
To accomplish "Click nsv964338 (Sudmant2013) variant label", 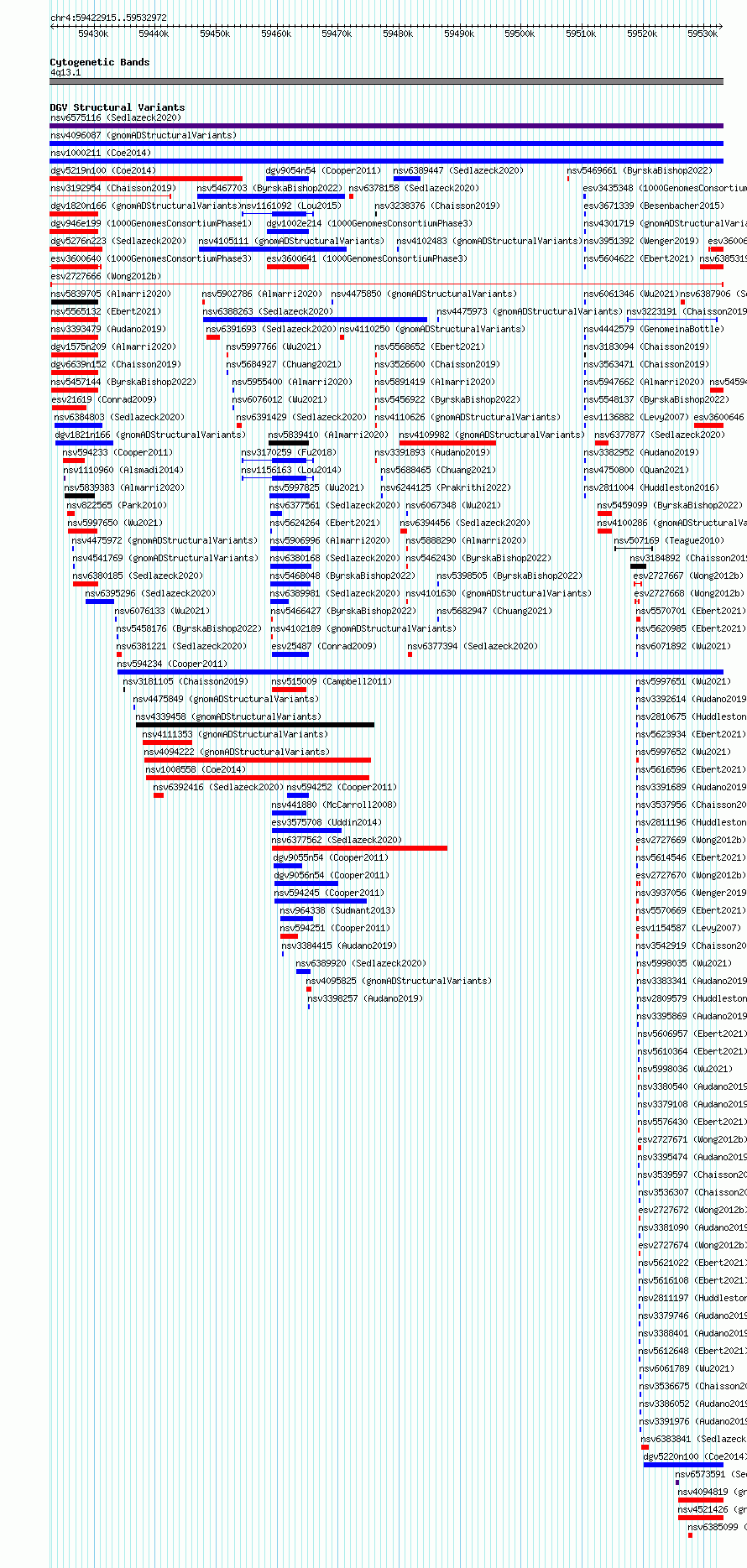I will (337, 910).
